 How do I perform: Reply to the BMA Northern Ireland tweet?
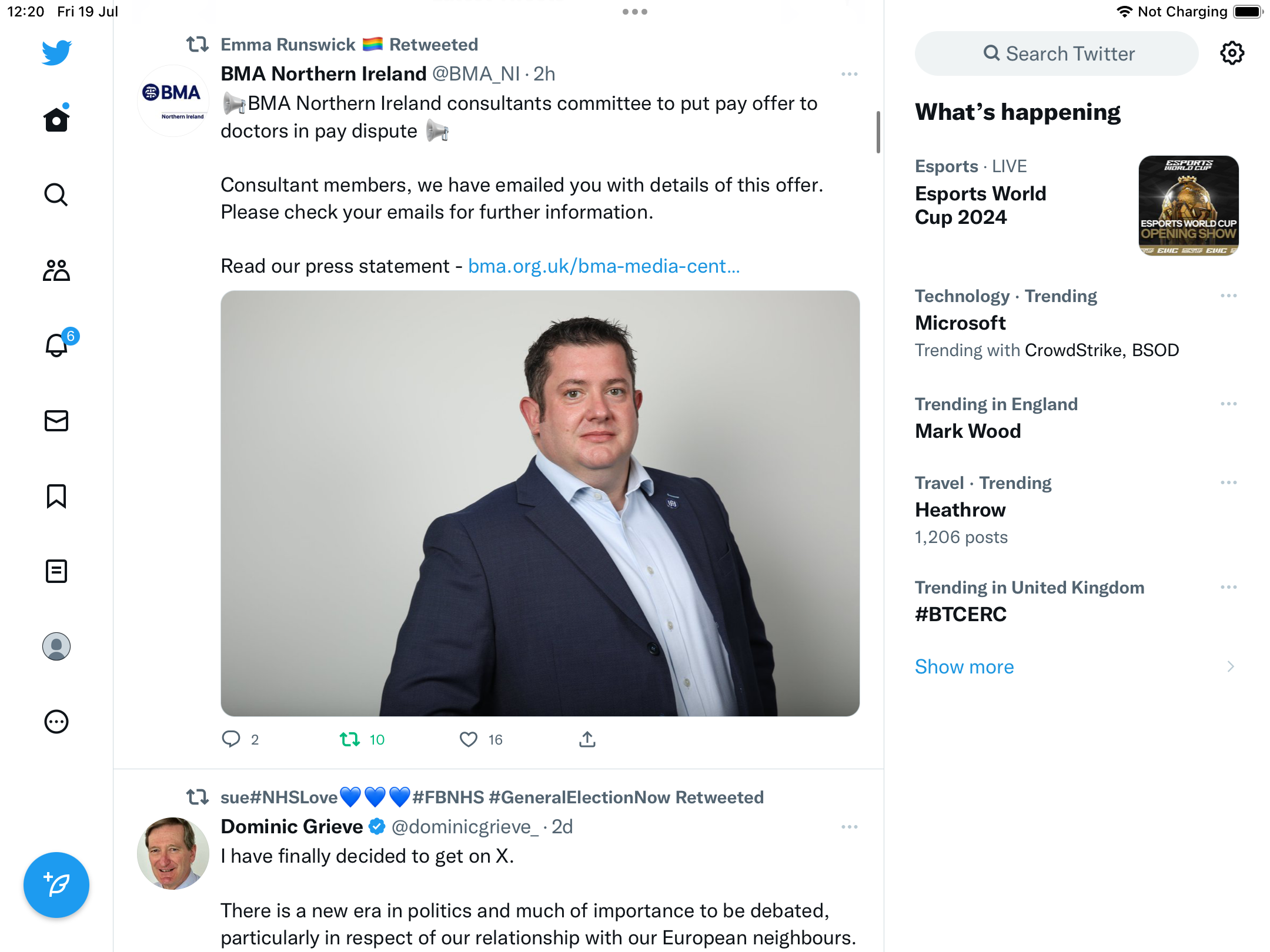click(x=231, y=739)
